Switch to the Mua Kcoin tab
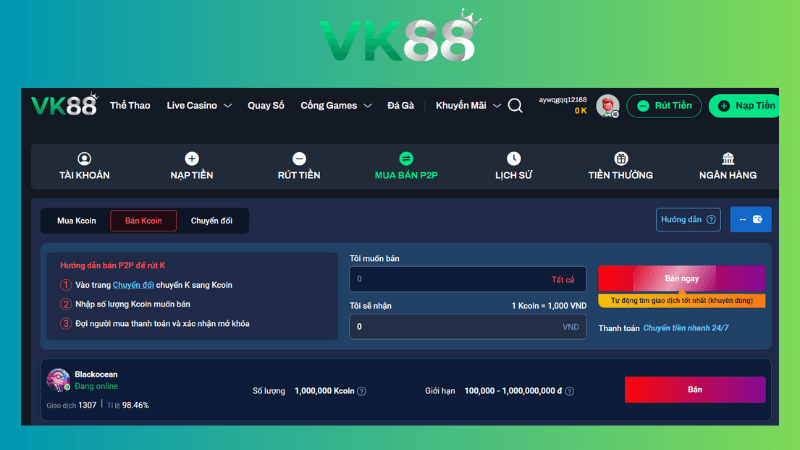Image resolution: width=800 pixels, height=450 pixels. pyautogui.click(x=77, y=221)
